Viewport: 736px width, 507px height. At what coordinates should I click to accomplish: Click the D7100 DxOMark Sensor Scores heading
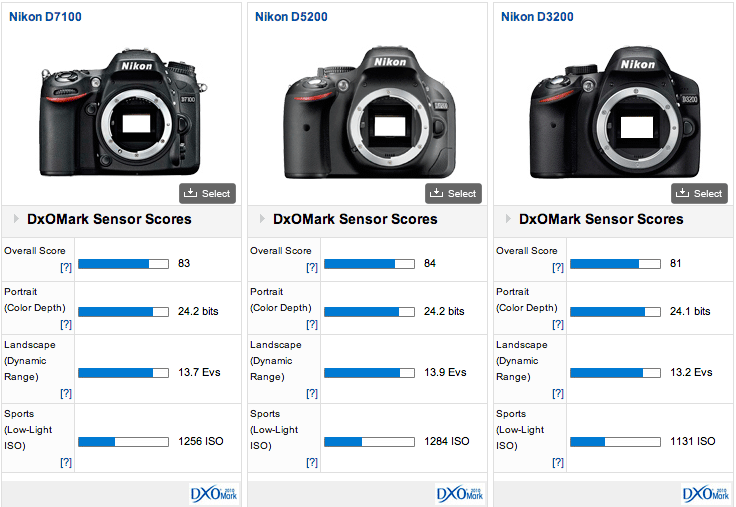[x=109, y=219]
